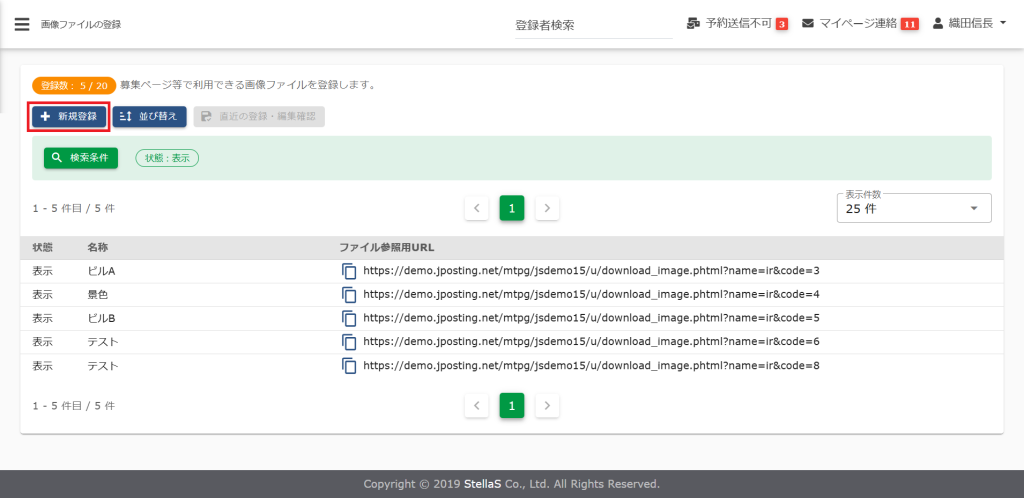
Task: Copy the URL for ビルB
Action: [349, 319]
